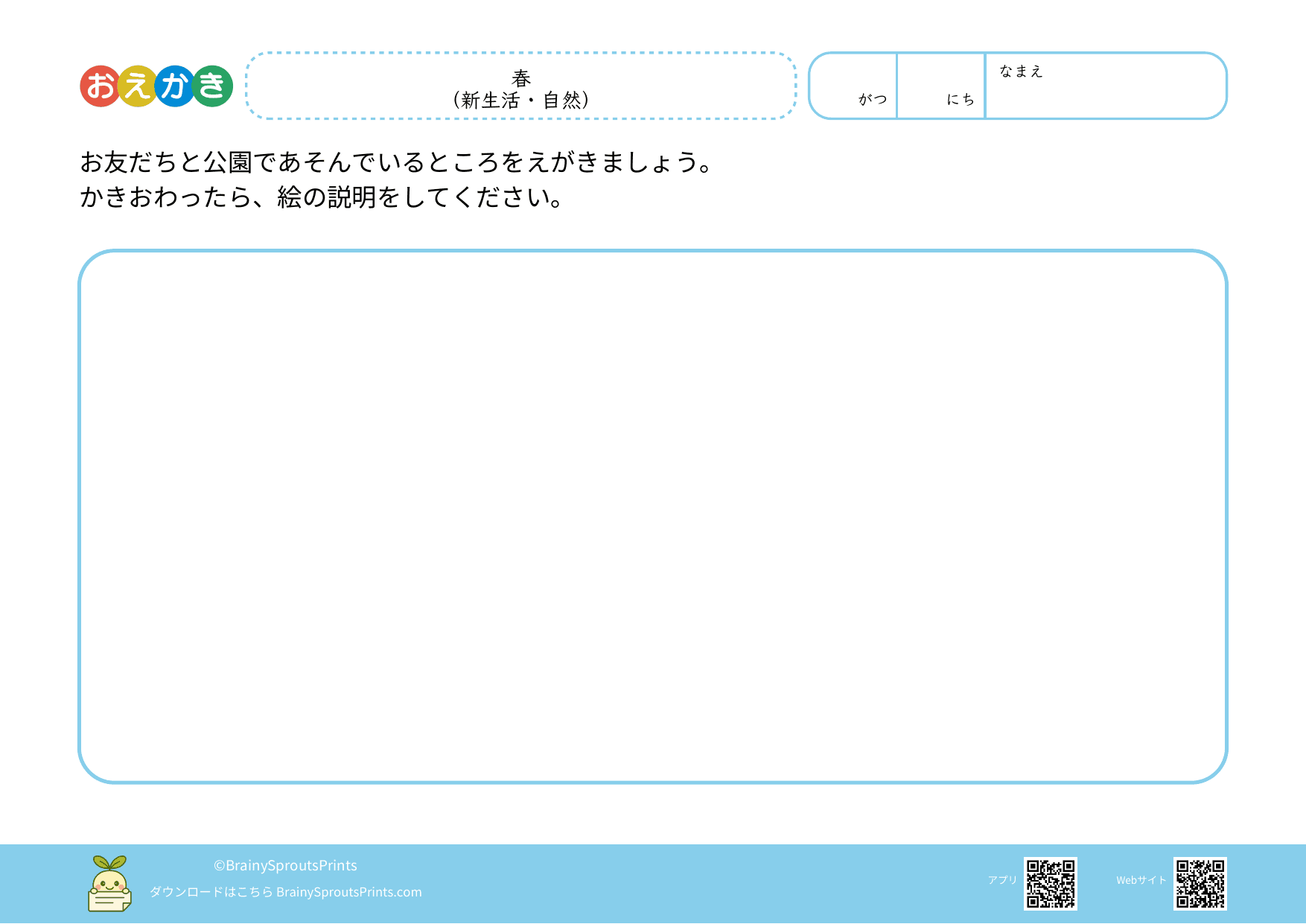This screenshot has width=1306, height=924.
Task: Click the Webサイト QR code
Action: click(1200, 884)
